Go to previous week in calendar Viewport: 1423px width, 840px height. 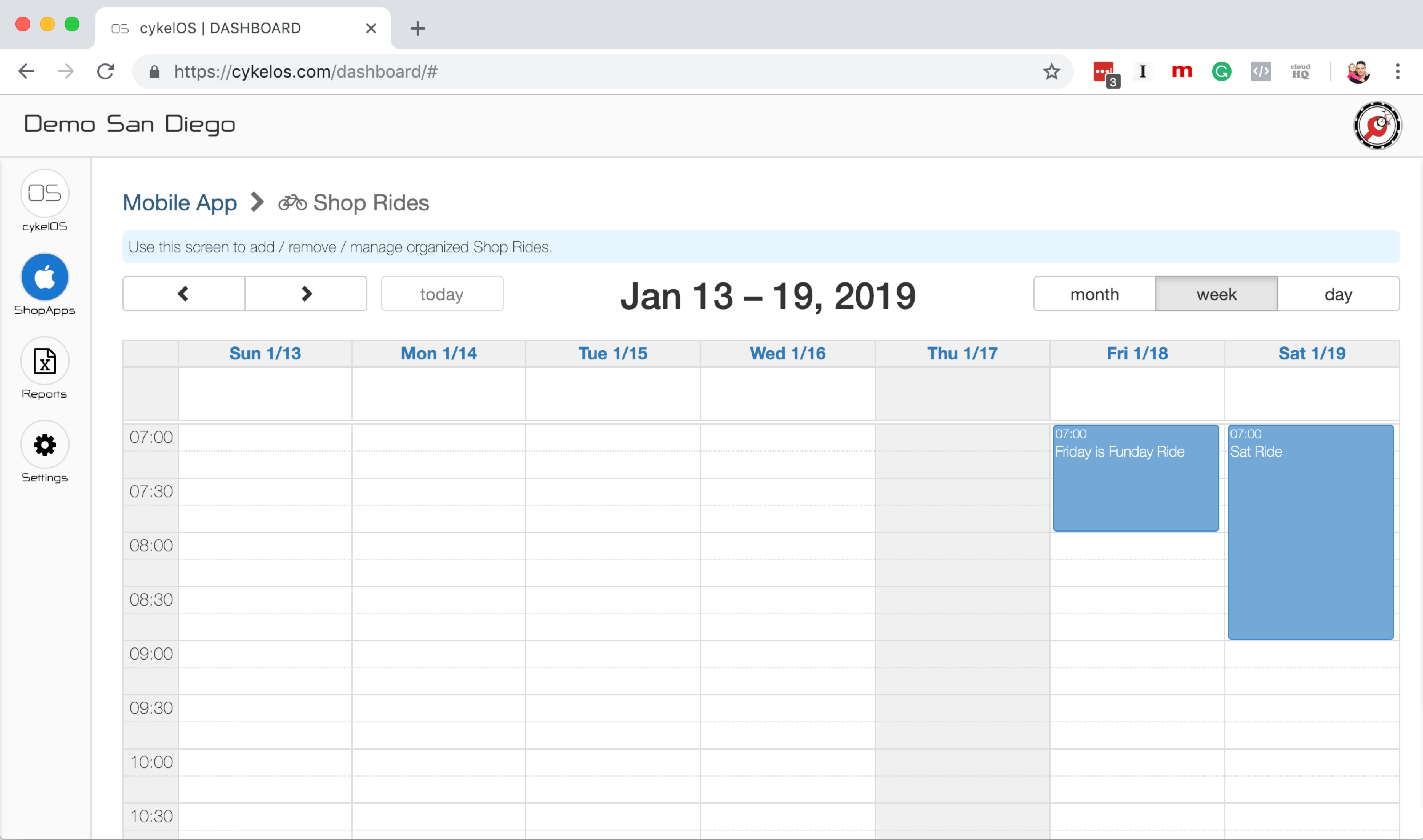(x=183, y=294)
